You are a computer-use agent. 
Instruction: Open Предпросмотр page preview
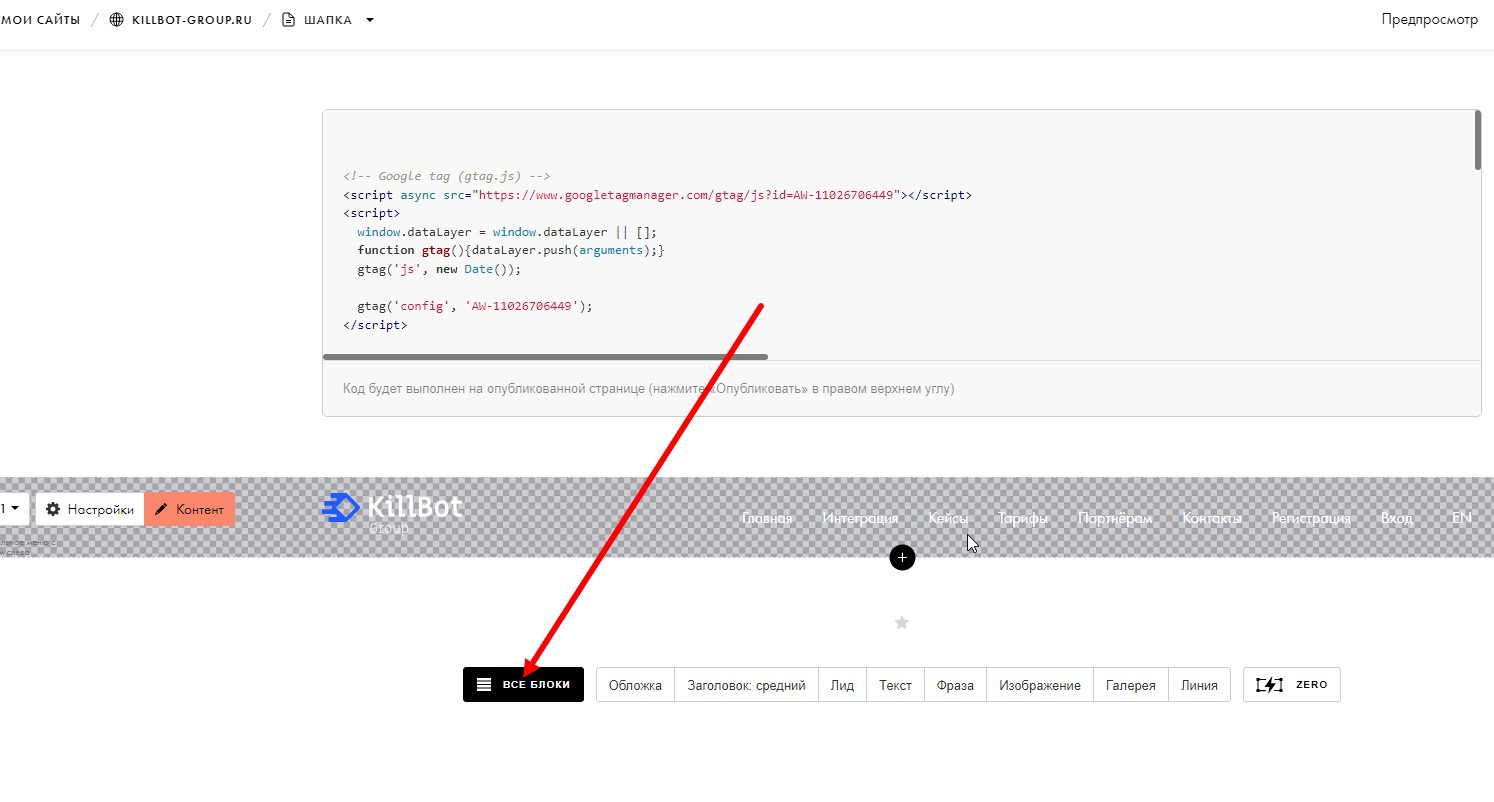point(1429,19)
